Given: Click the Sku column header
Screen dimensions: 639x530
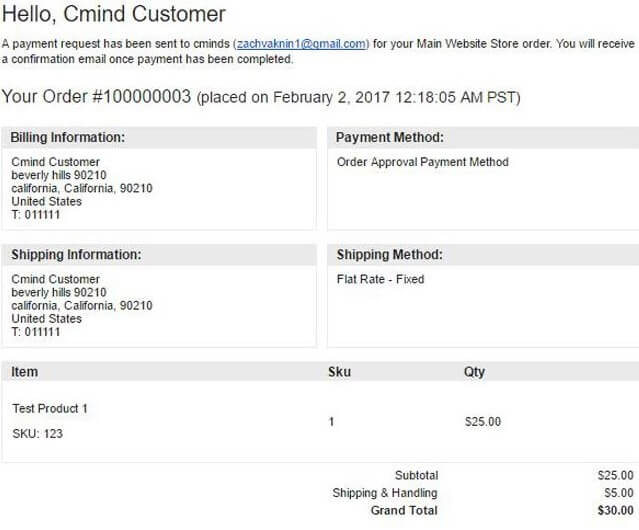Looking at the screenshot, I should 340,371.
